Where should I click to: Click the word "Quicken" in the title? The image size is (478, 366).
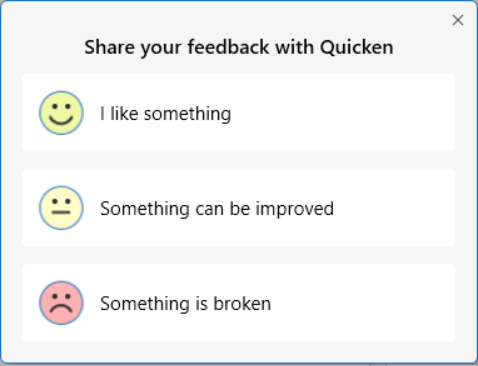click(357, 47)
